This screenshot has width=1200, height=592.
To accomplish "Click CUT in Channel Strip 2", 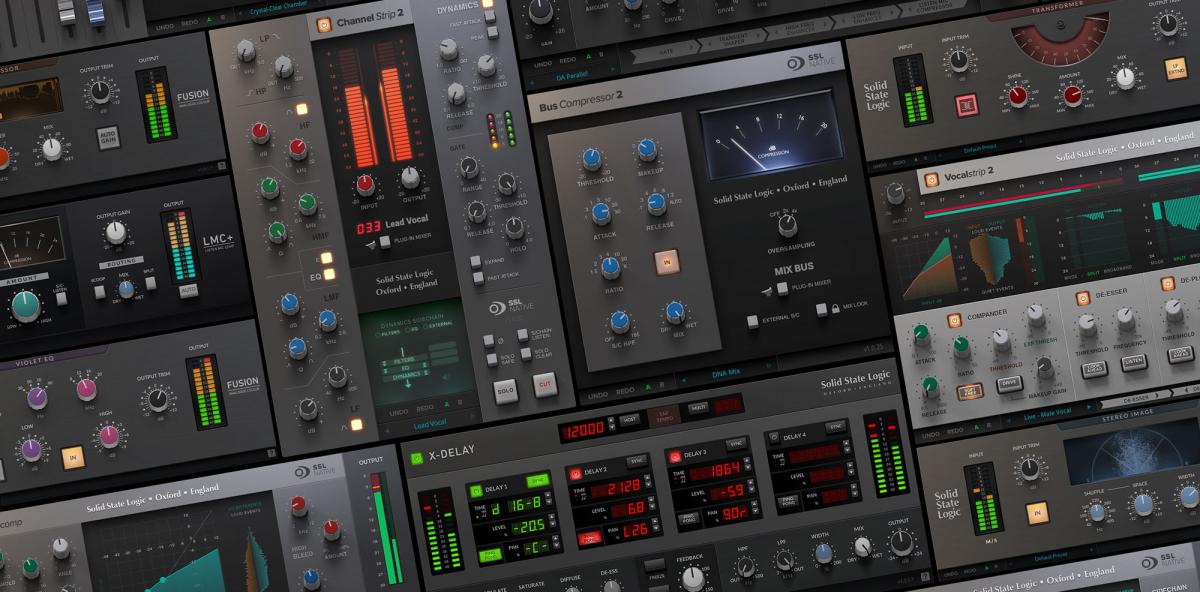I will 545,384.
